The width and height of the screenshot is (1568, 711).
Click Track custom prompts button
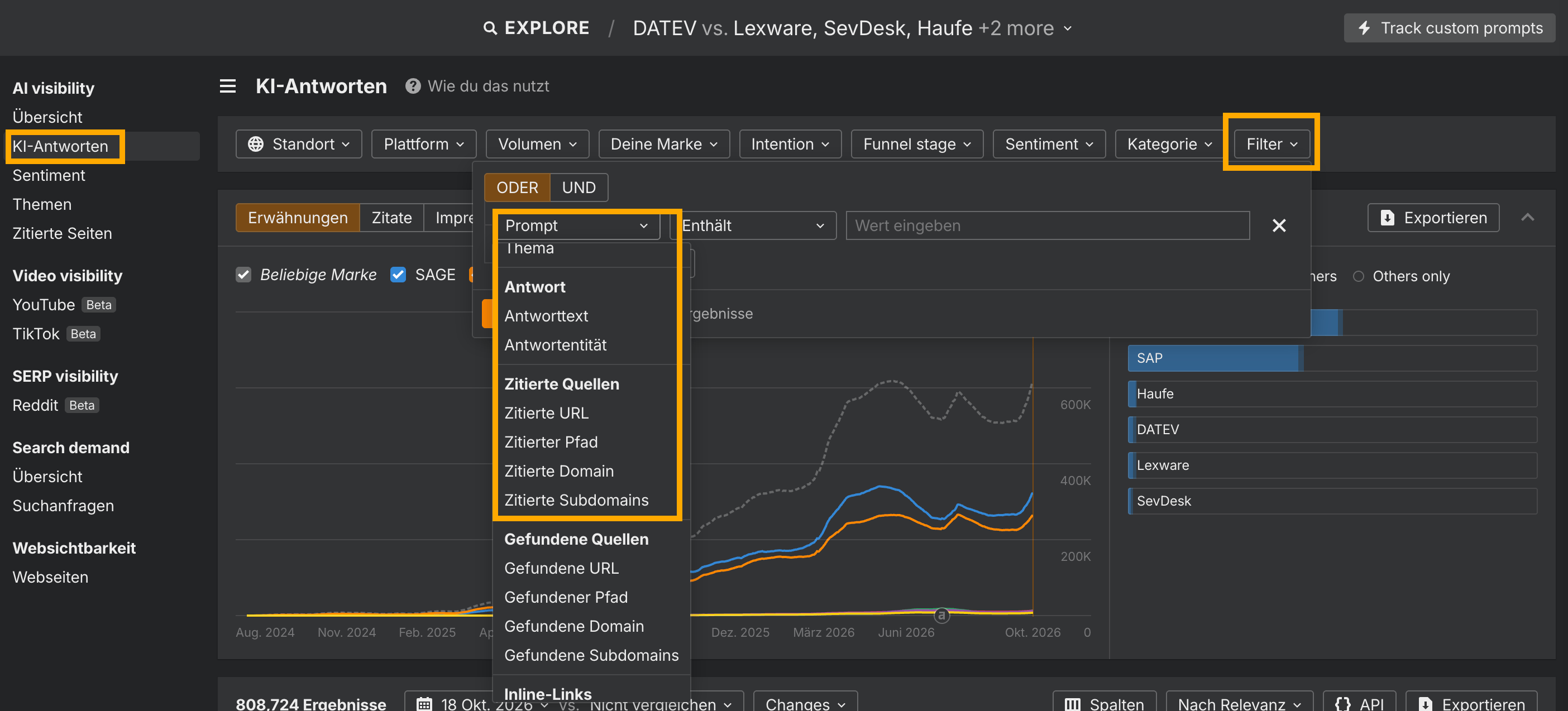click(x=1449, y=28)
